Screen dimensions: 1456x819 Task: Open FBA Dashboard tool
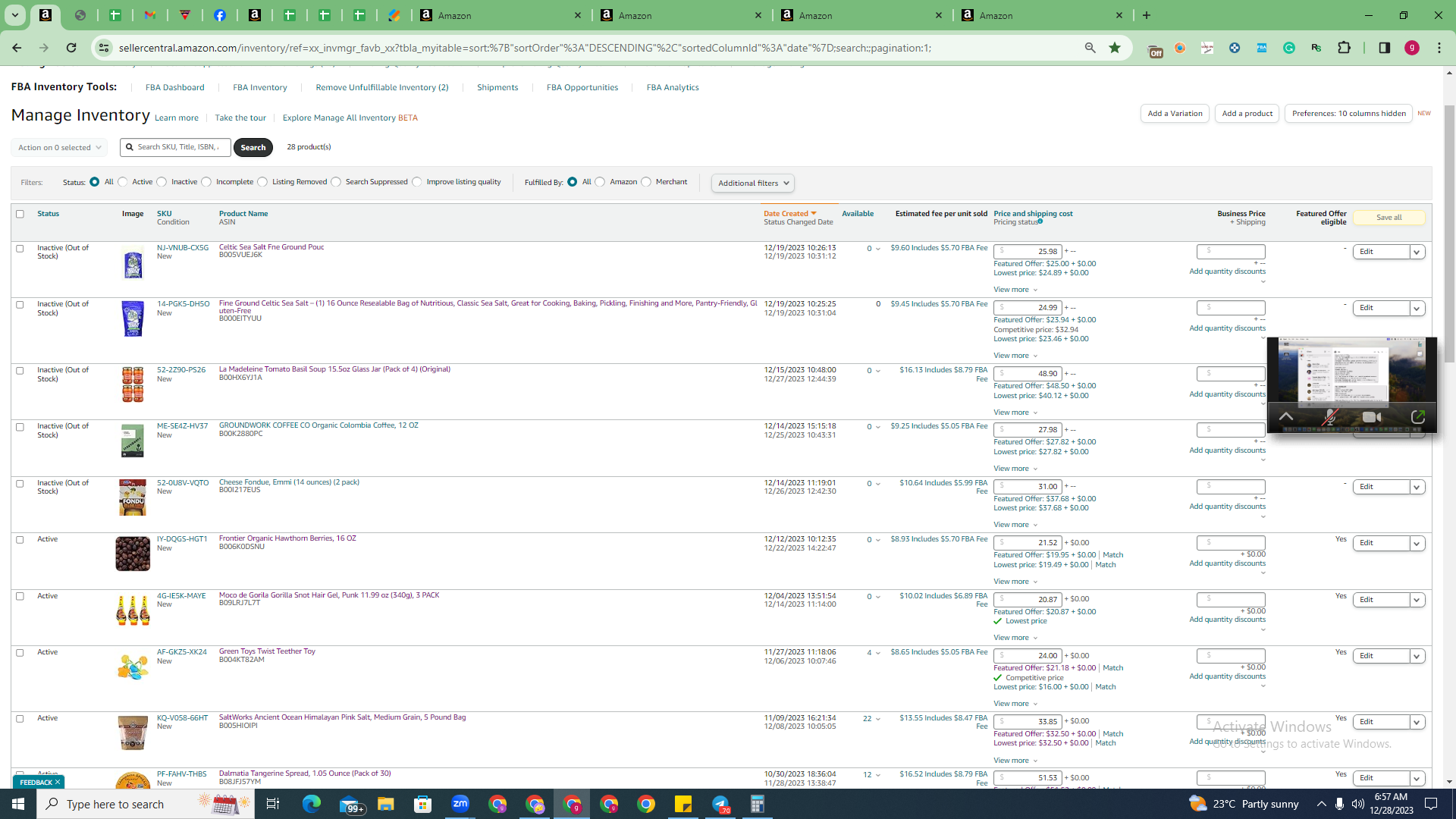[175, 87]
